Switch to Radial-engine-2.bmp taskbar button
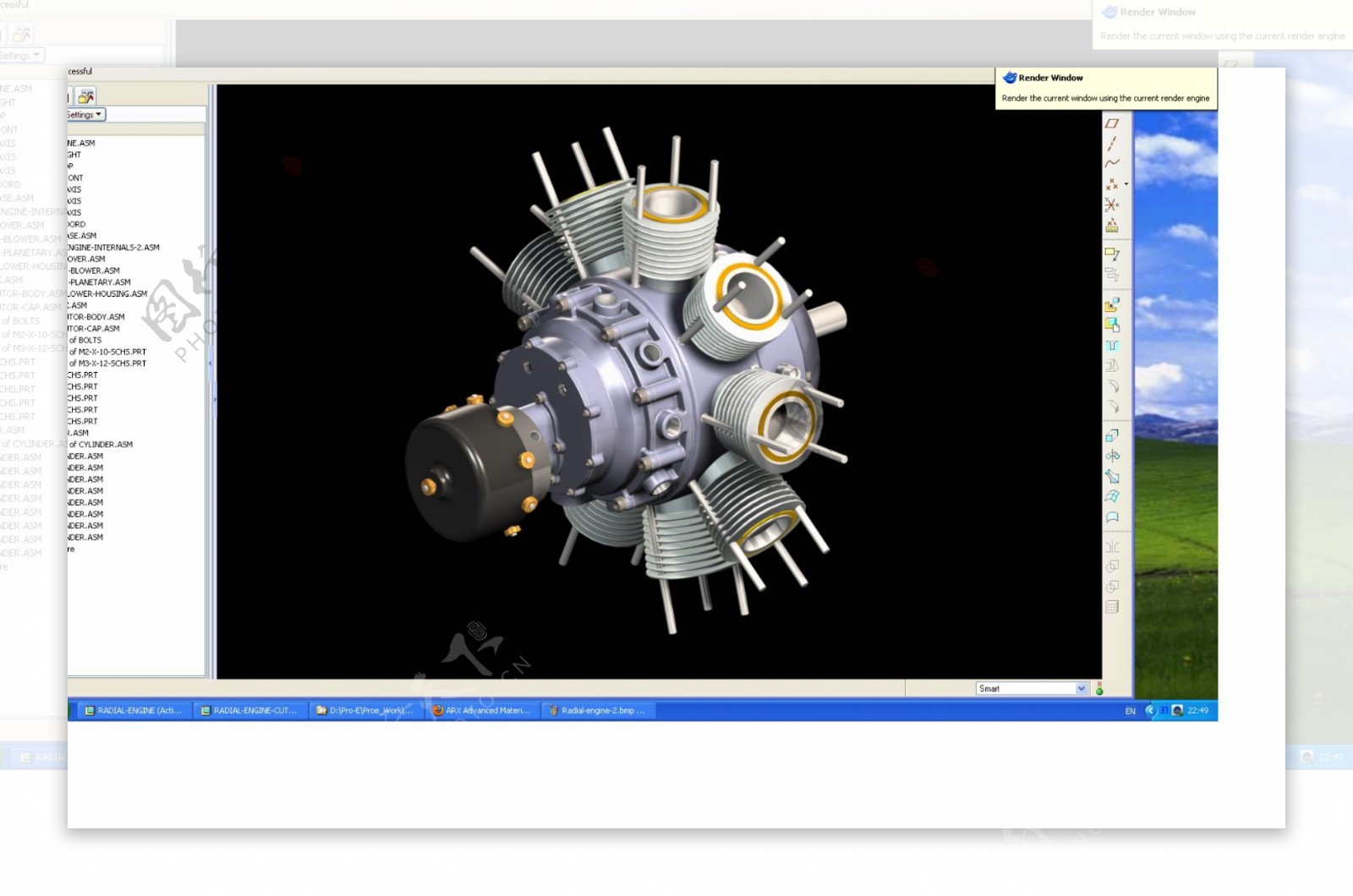The image size is (1353, 896). coord(597,711)
